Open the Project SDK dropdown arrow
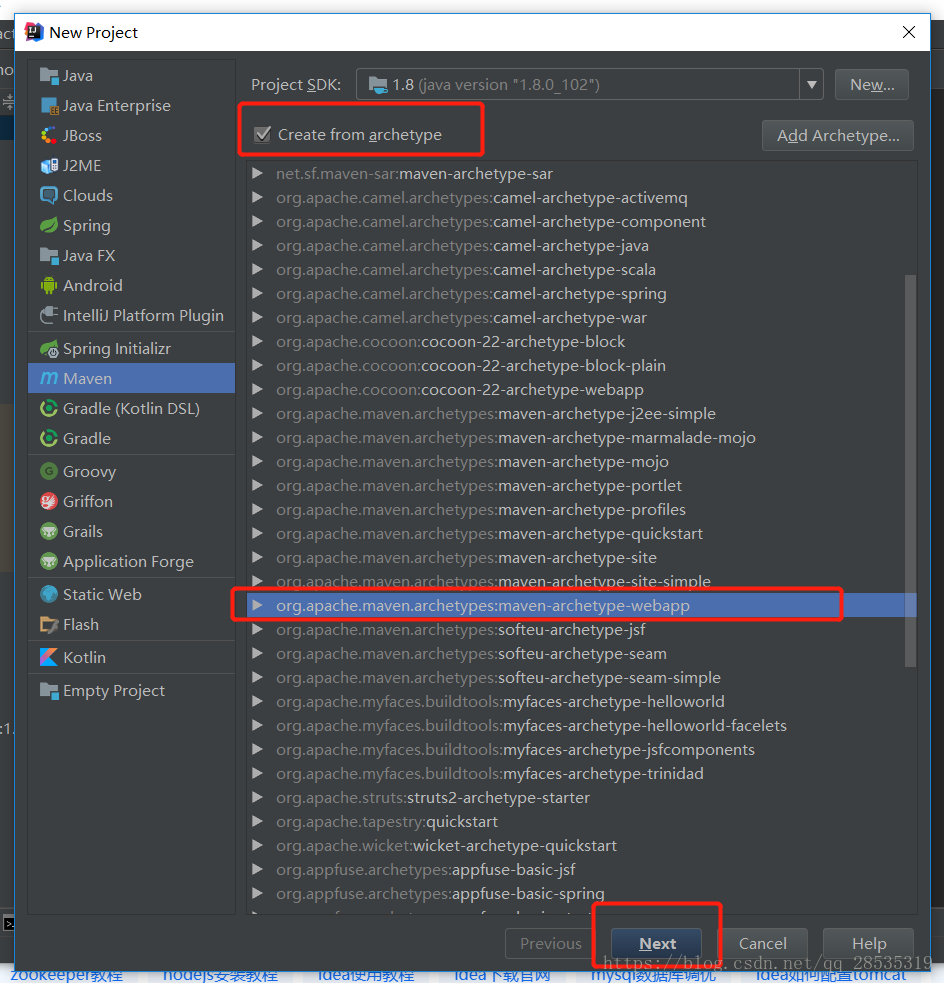 812,85
